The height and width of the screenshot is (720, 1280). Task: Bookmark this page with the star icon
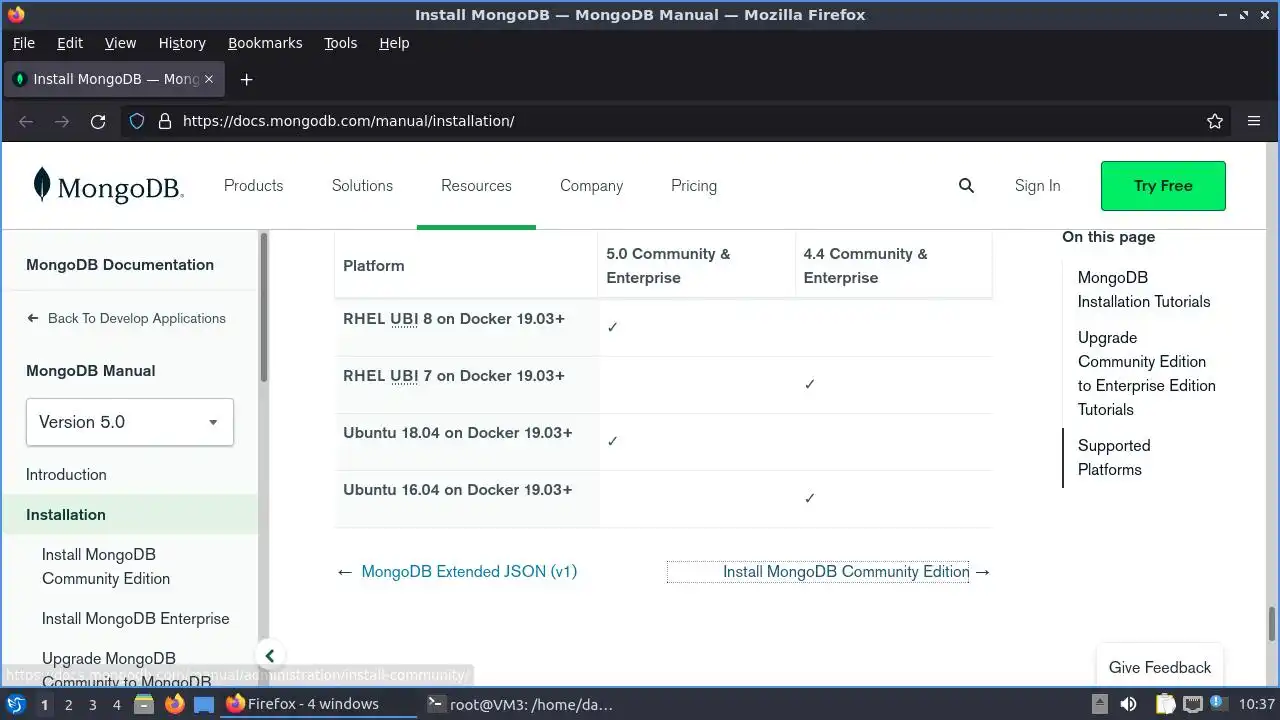pos(1215,121)
